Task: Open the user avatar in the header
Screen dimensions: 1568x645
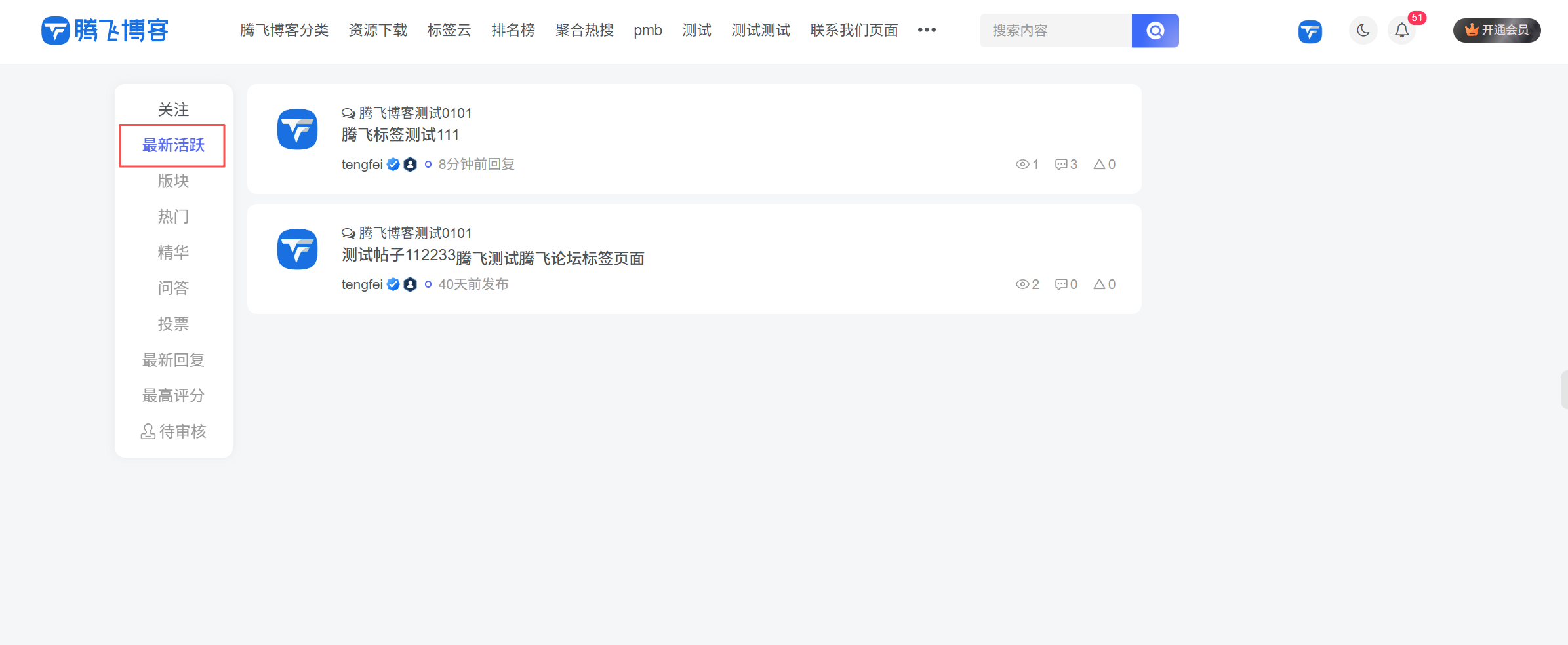Action: point(1310,31)
